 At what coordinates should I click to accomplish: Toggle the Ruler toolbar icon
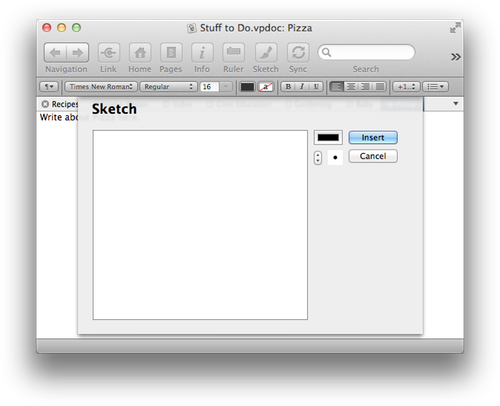(x=233, y=53)
